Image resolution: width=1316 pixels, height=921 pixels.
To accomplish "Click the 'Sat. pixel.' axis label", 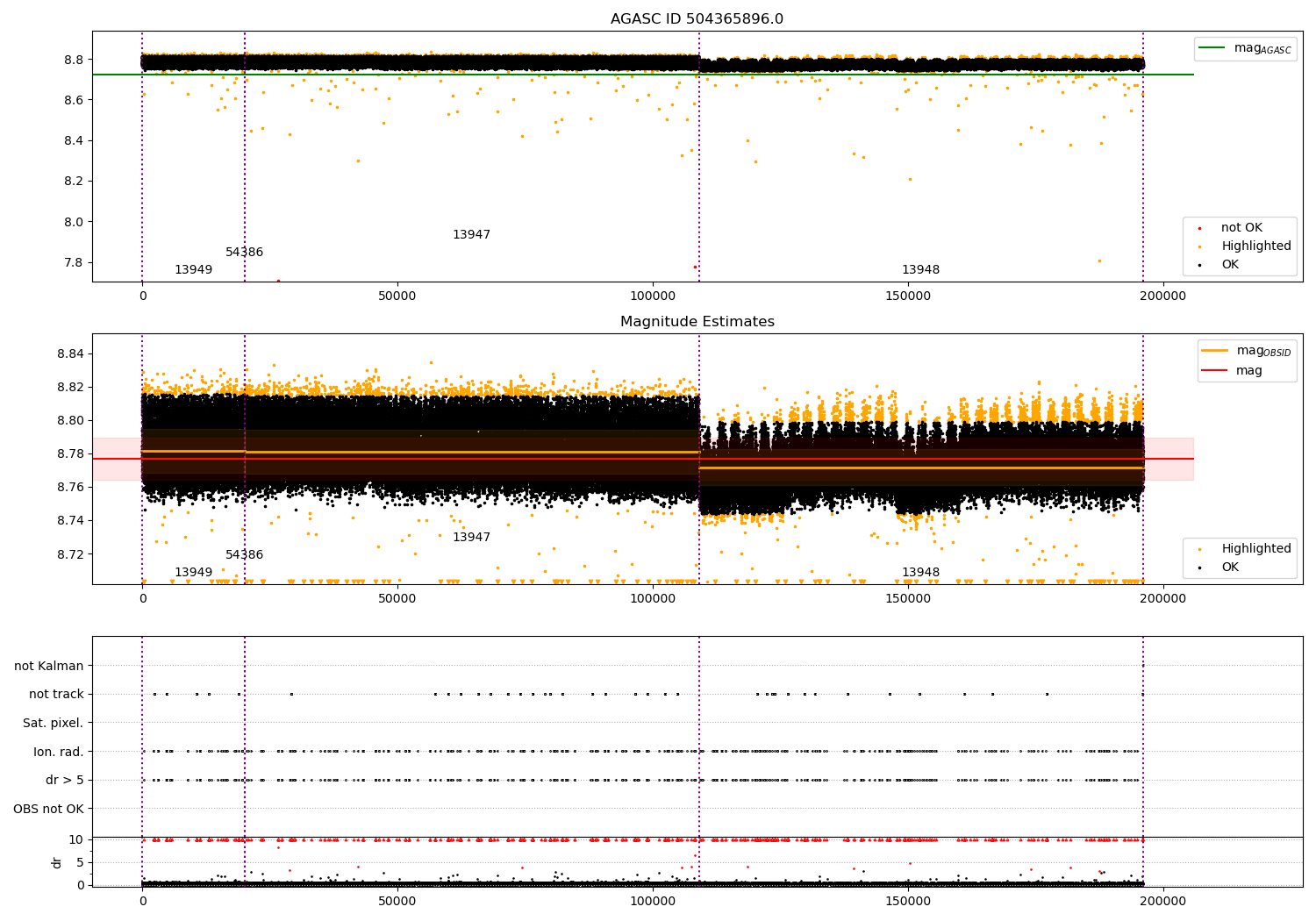I will [53, 724].
